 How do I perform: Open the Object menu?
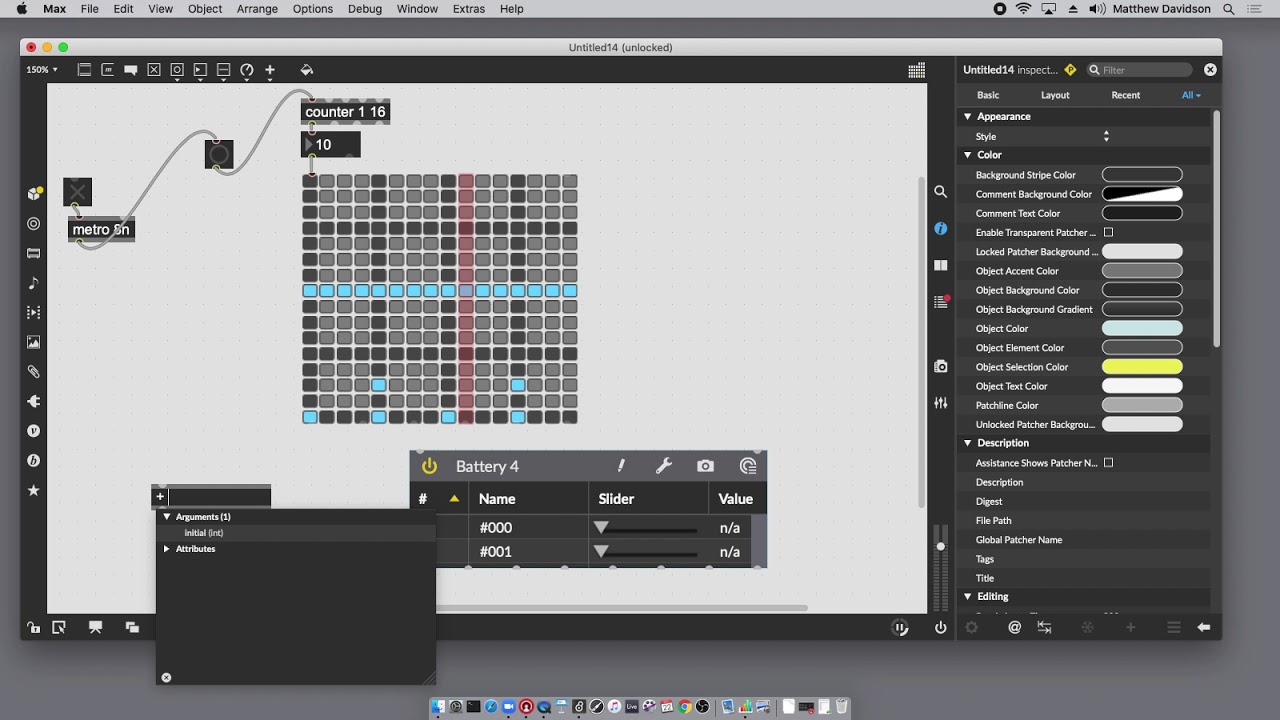pyautogui.click(x=205, y=9)
